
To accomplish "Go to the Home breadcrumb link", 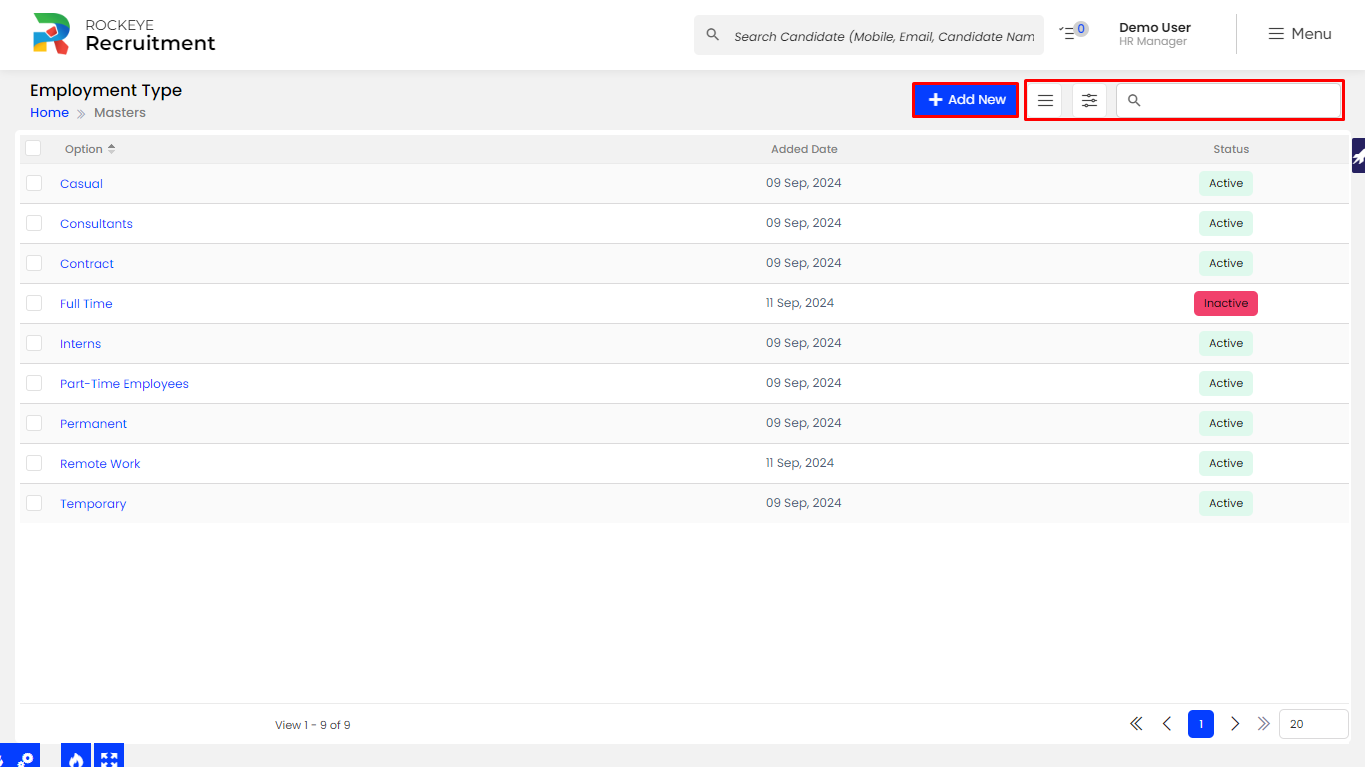I will 49,113.
